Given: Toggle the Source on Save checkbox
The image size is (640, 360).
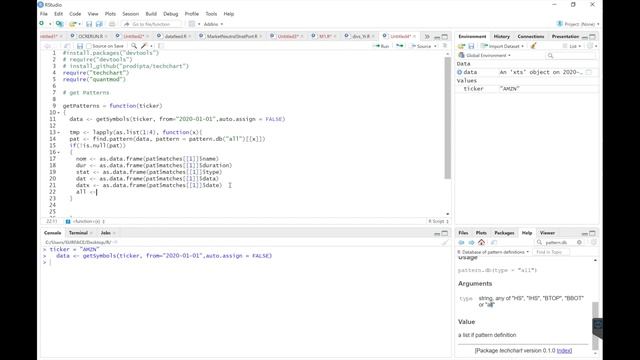Looking at the screenshot, I should tap(89, 46).
